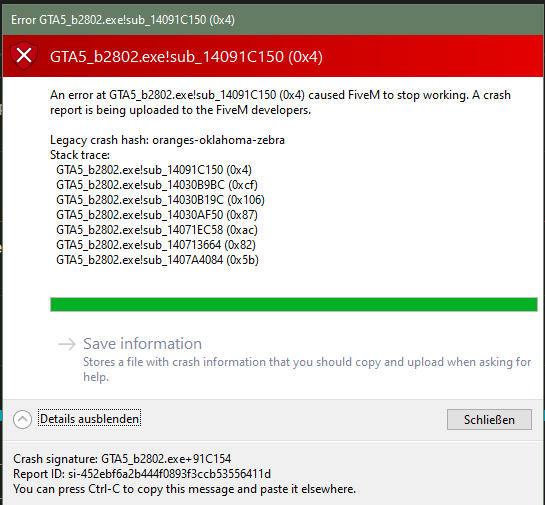545x505 pixels.
Task: Select stack line sub_1407A4084 (0x5b)
Action: coord(157,260)
